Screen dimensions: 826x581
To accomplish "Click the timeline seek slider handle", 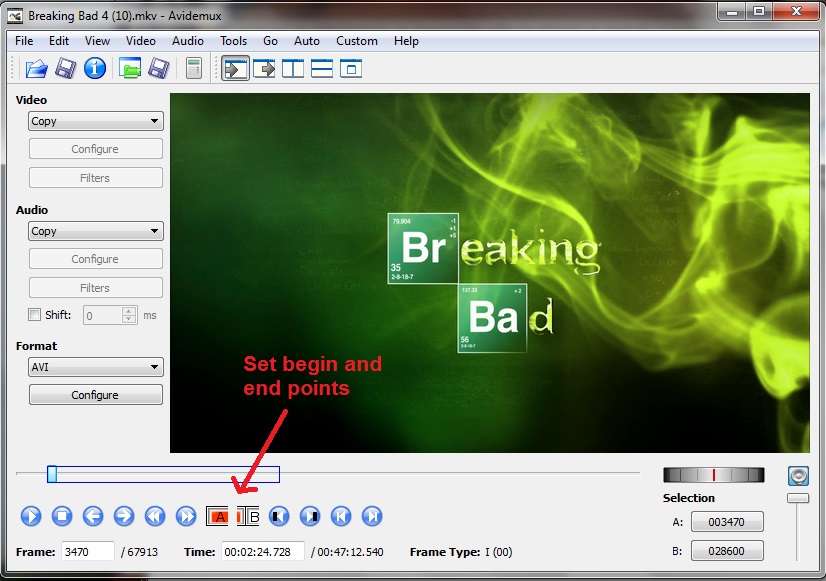I will tap(52, 474).
